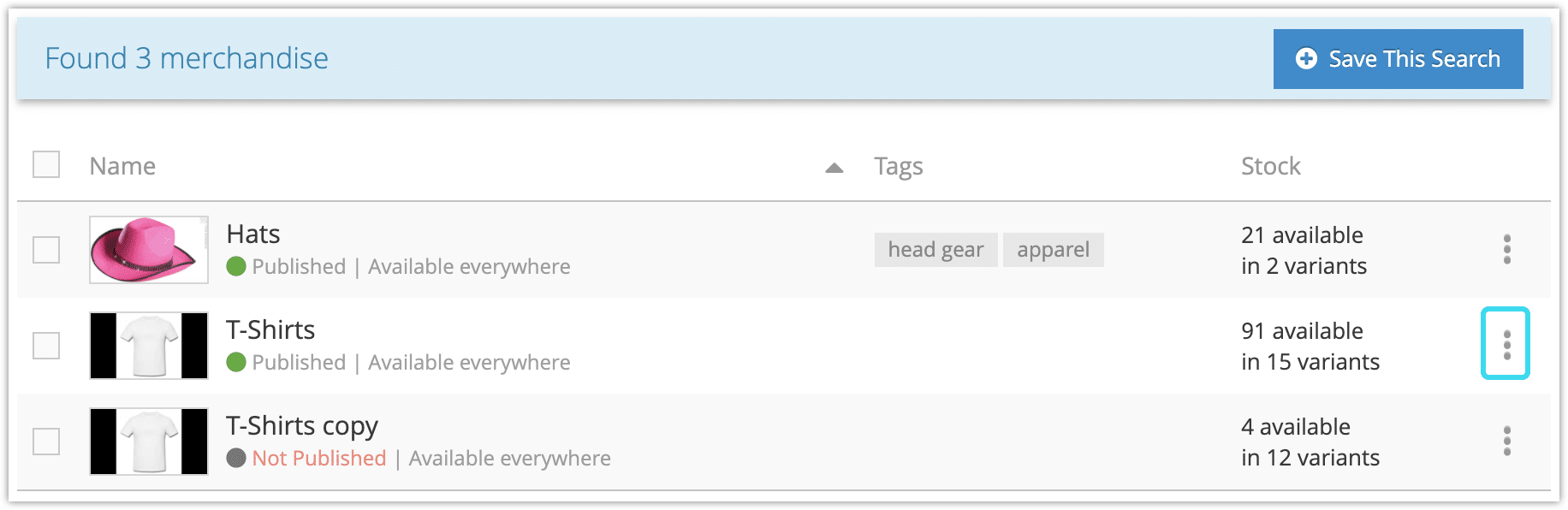The width and height of the screenshot is (1568, 510).
Task: Open the three-dot menu for Hats
Action: [x=1506, y=249]
